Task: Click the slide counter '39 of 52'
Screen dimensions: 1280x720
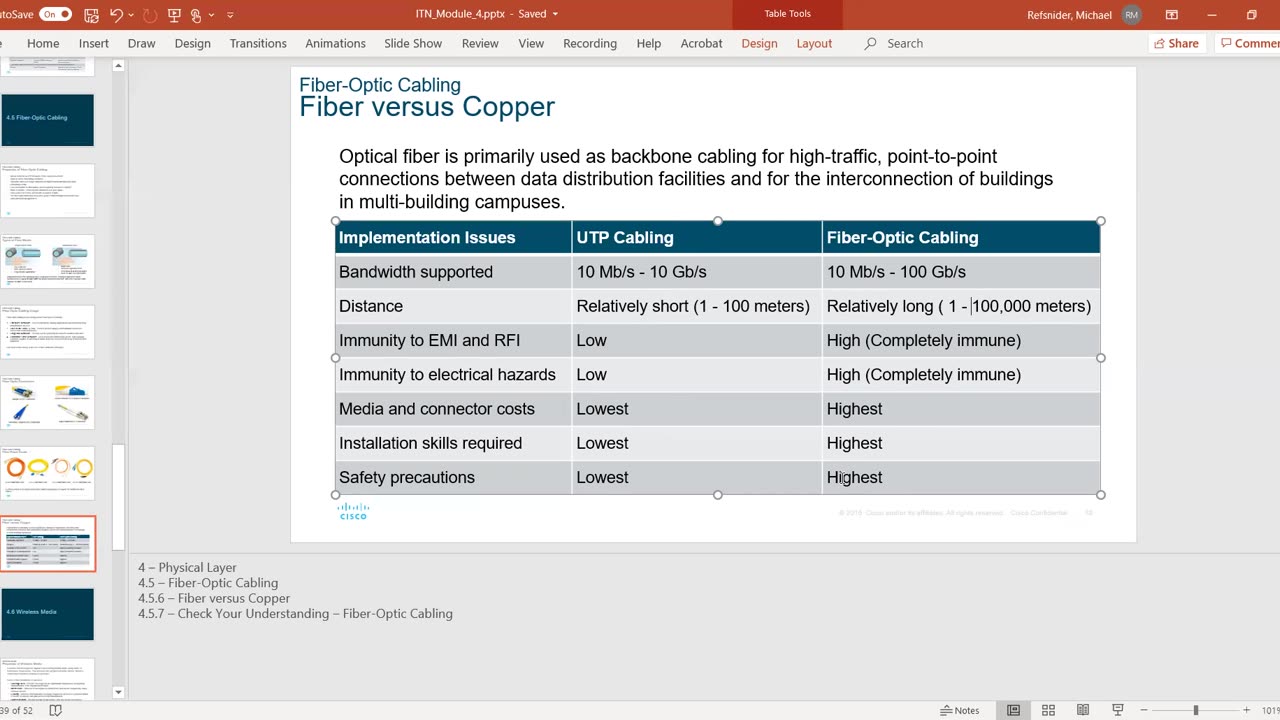Action: (x=16, y=710)
